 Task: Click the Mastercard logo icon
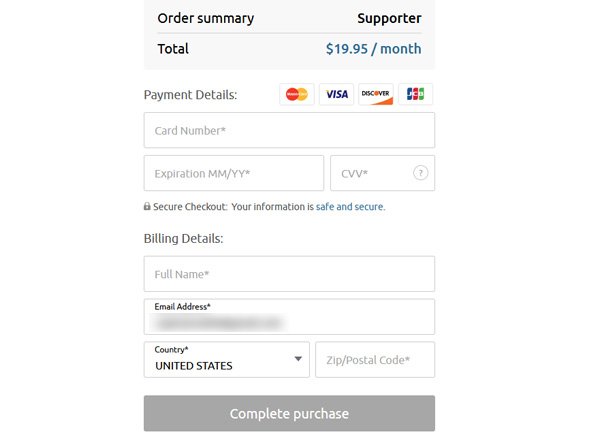point(297,94)
